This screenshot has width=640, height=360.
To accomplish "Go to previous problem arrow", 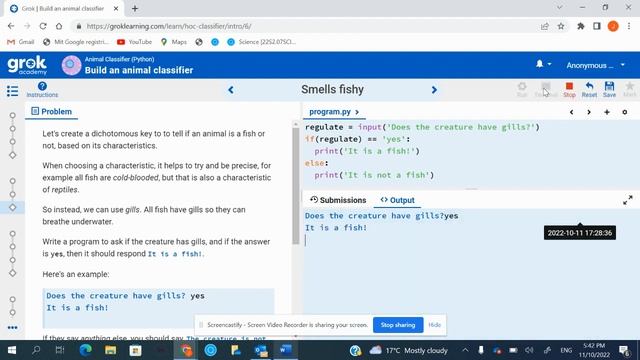I will point(231,90).
